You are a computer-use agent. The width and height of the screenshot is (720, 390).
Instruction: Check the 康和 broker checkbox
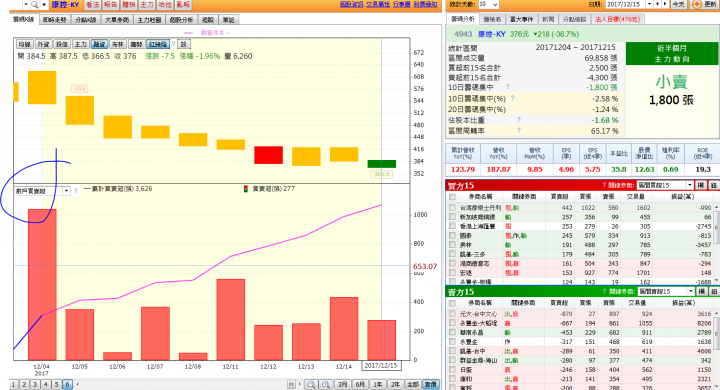click(452, 379)
